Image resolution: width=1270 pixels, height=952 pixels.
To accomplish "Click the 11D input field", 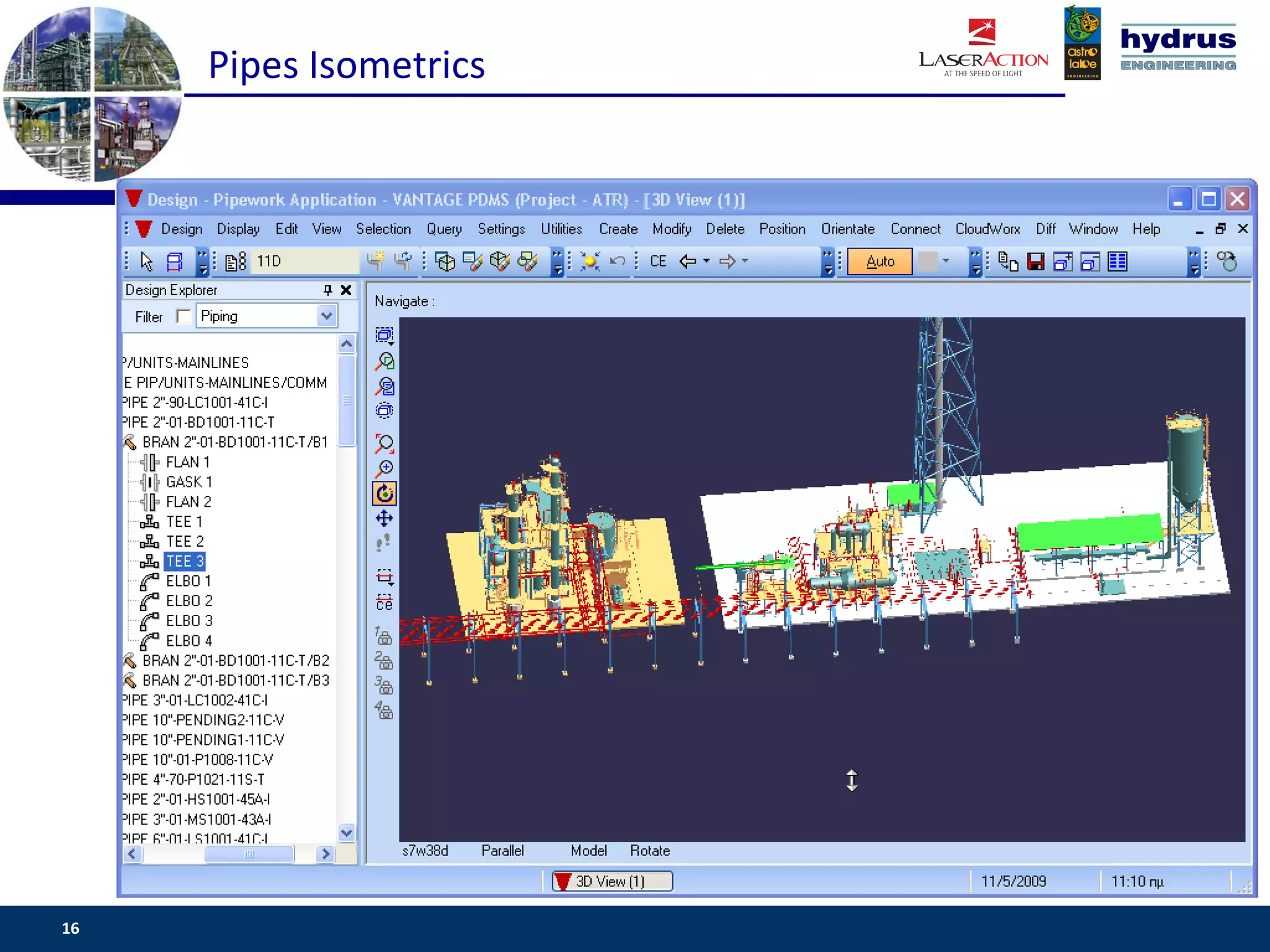I will 306,261.
